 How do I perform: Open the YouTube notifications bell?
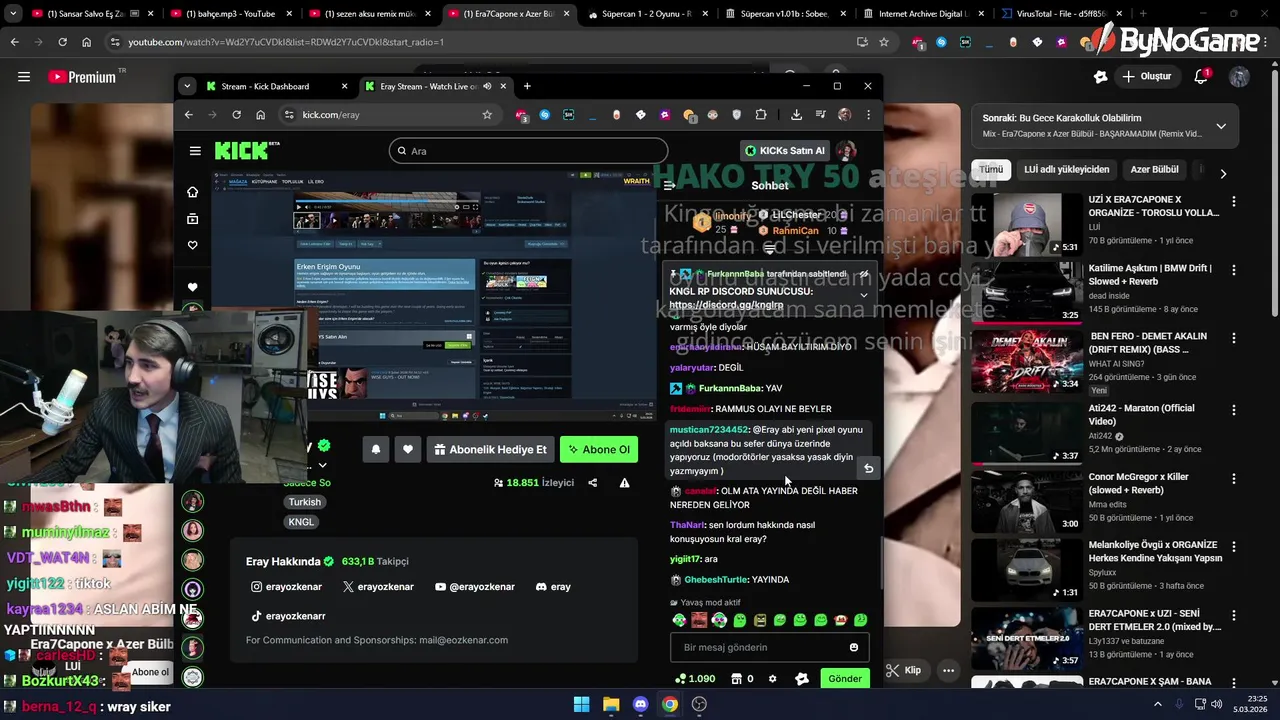[x=1201, y=77]
